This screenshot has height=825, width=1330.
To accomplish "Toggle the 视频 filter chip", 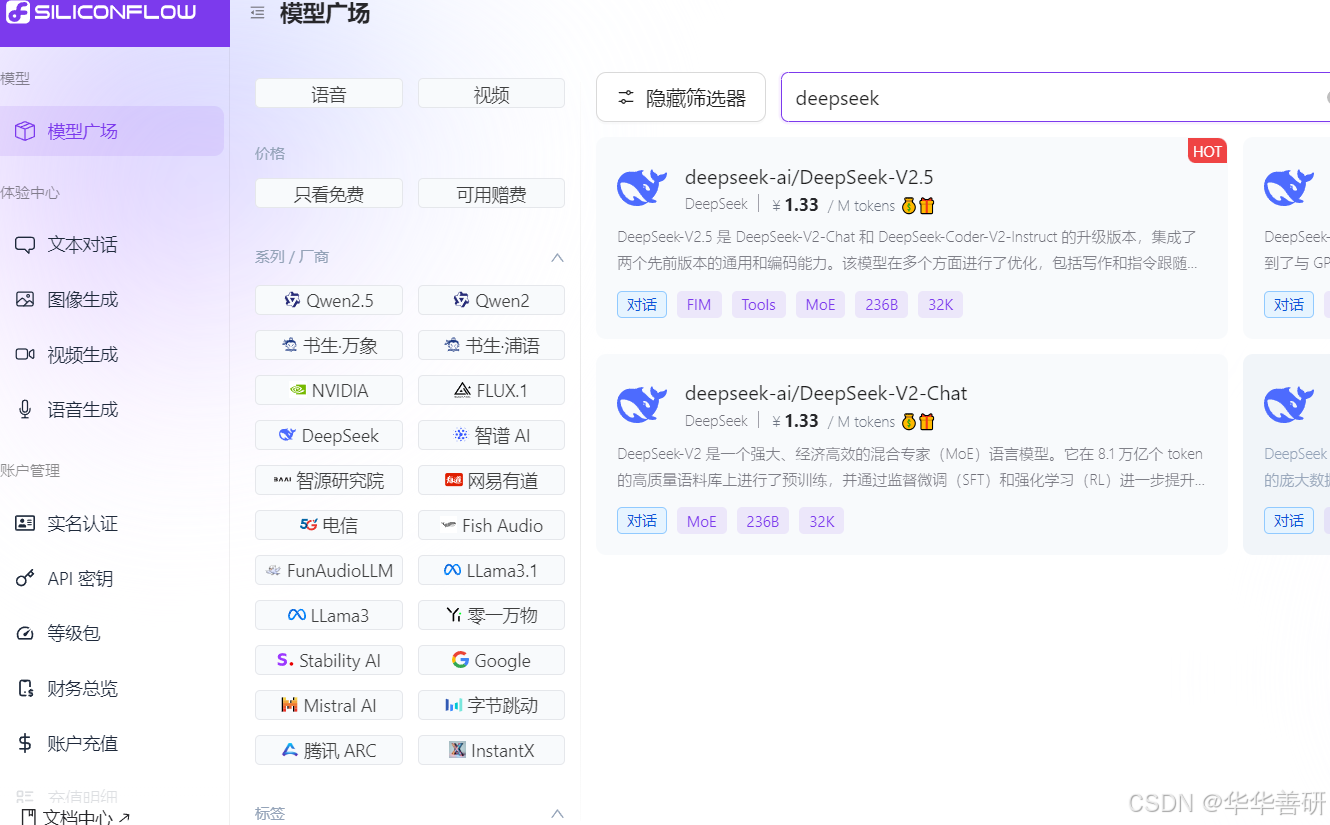I will point(491,94).
